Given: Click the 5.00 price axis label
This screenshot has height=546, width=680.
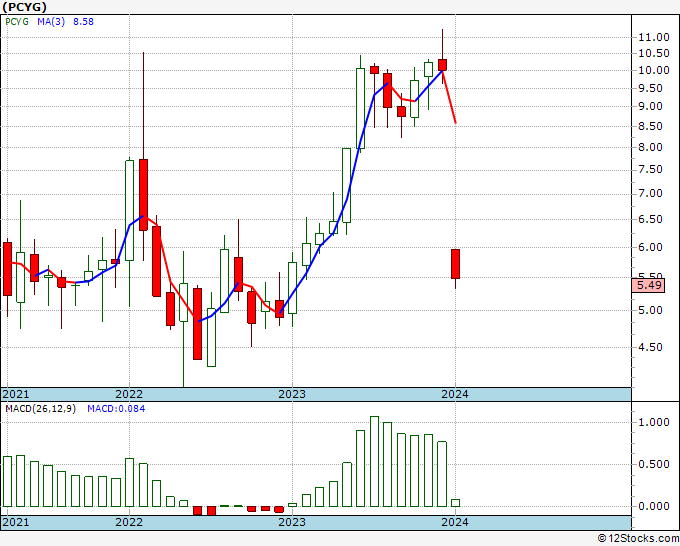Looking at the screenshot, I should coord(651,311).
